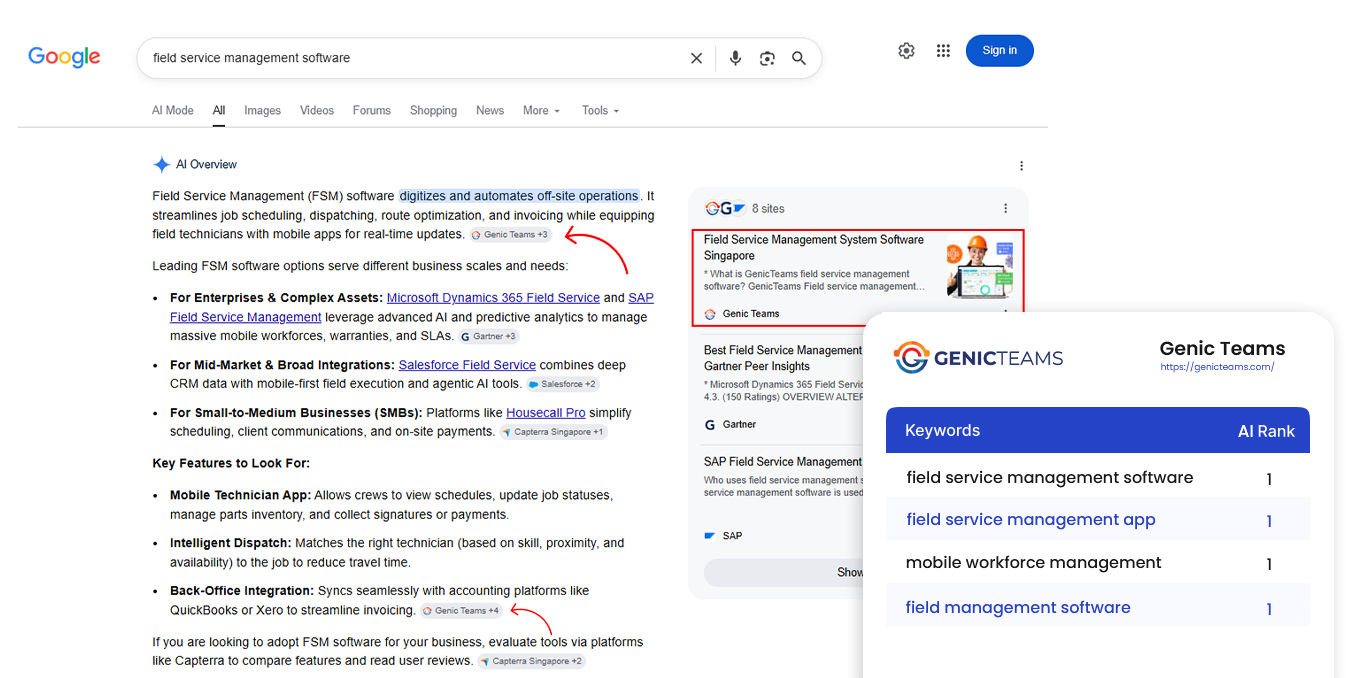Open the Forums tab
Viewport: 1352px width, 678px height.
[371, 111]
